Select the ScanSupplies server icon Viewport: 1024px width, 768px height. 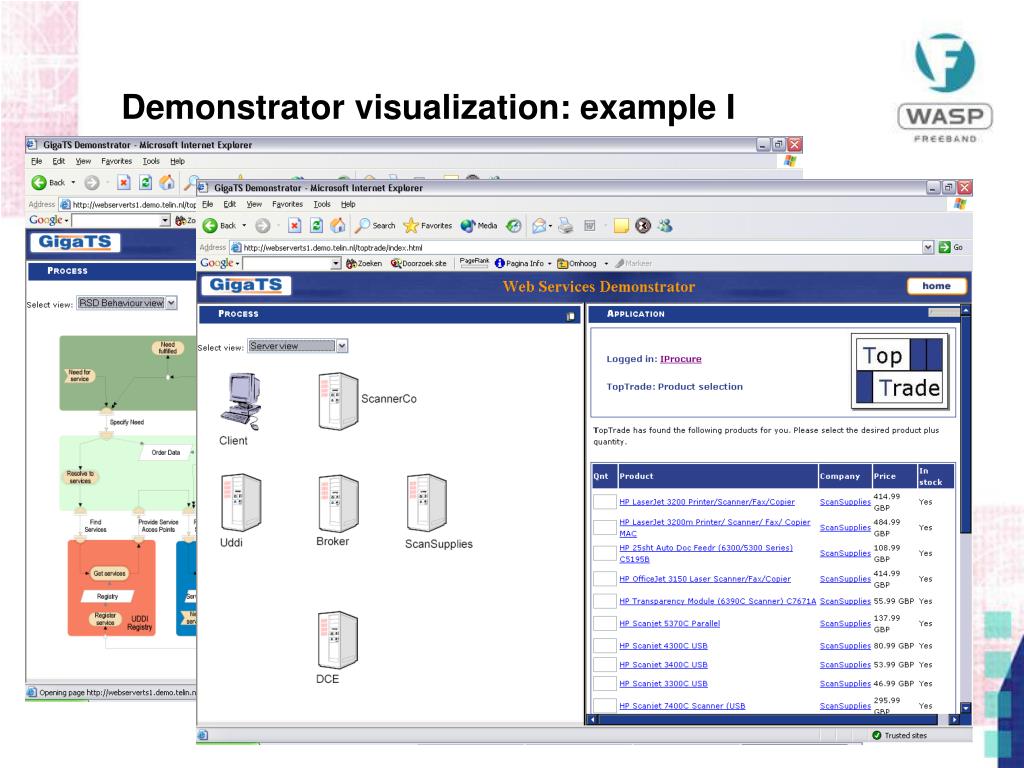click(426, 503)
